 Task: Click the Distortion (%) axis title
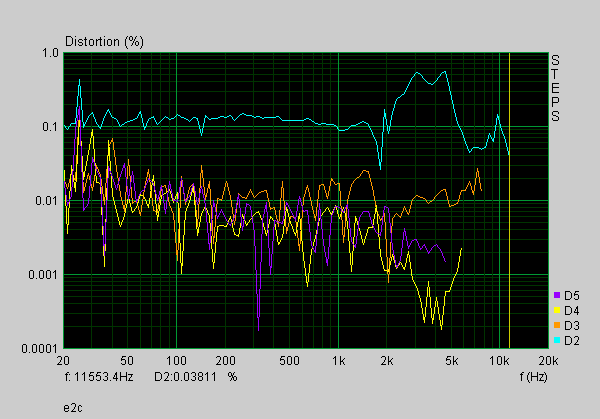pyautogui.click(x=104, y=41)
